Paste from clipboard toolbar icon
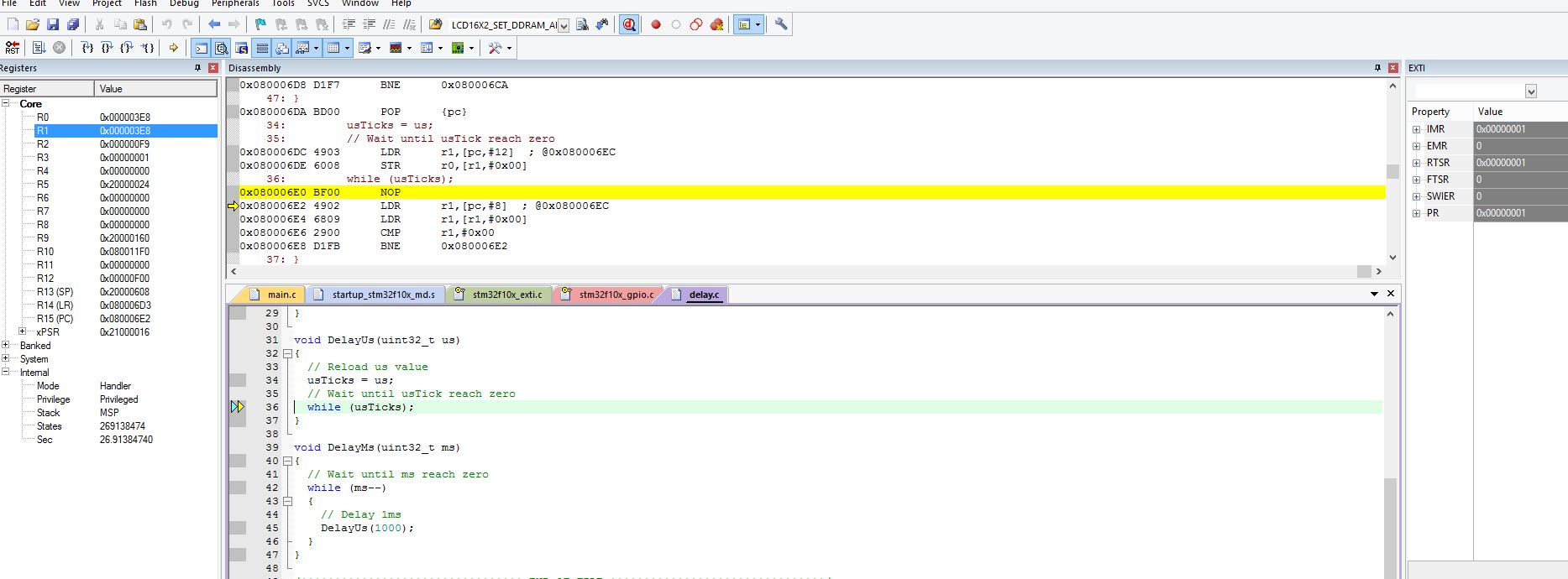 point(140,24)
